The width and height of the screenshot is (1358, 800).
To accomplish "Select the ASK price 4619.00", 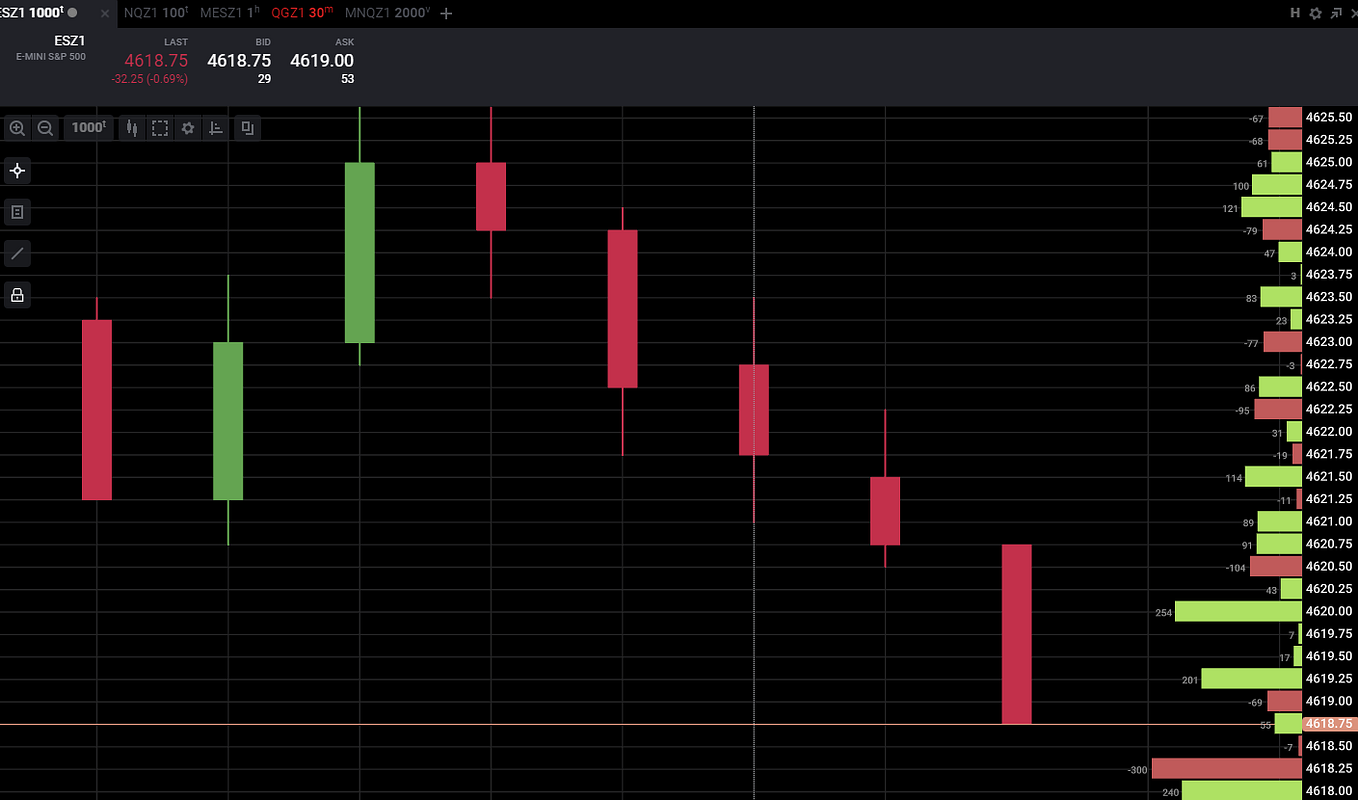I will (322, 60).
